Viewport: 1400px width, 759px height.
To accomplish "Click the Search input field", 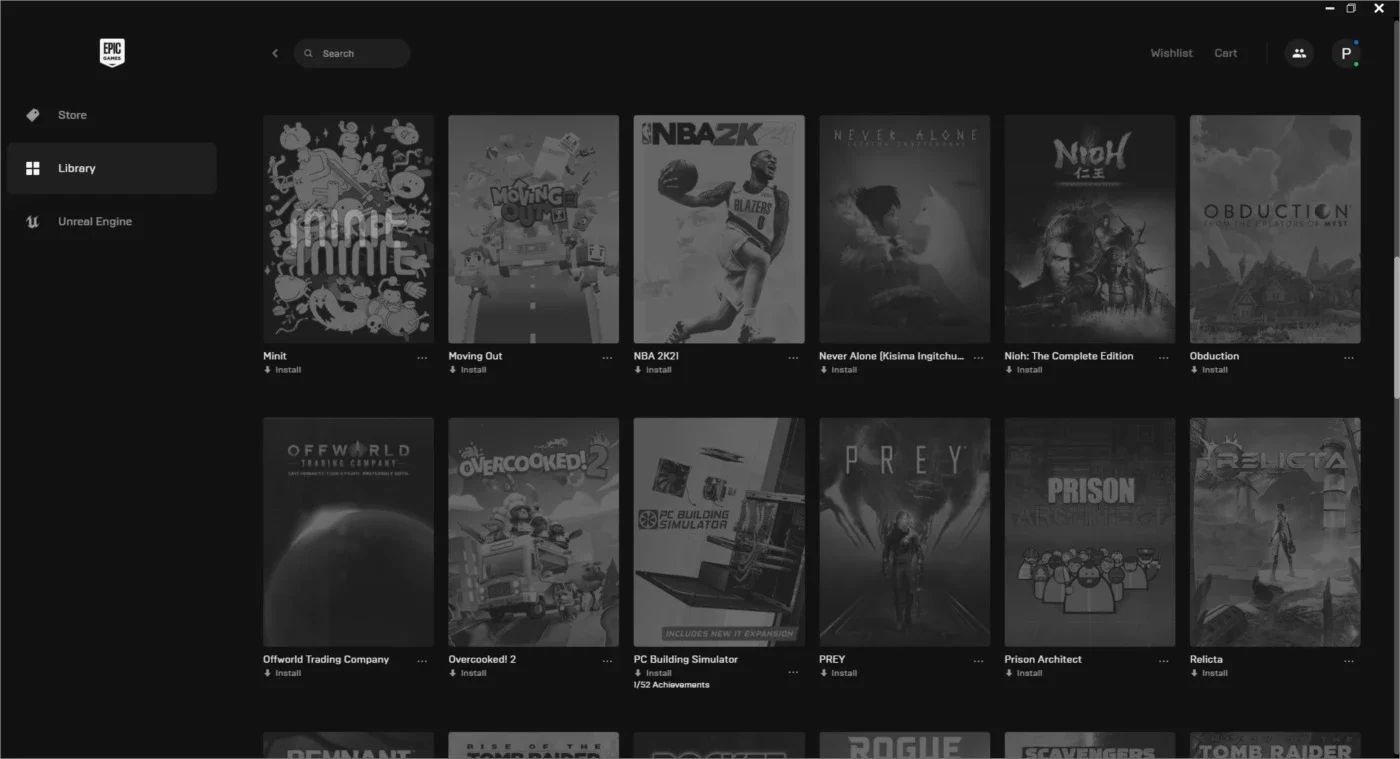I will [352, 53].
